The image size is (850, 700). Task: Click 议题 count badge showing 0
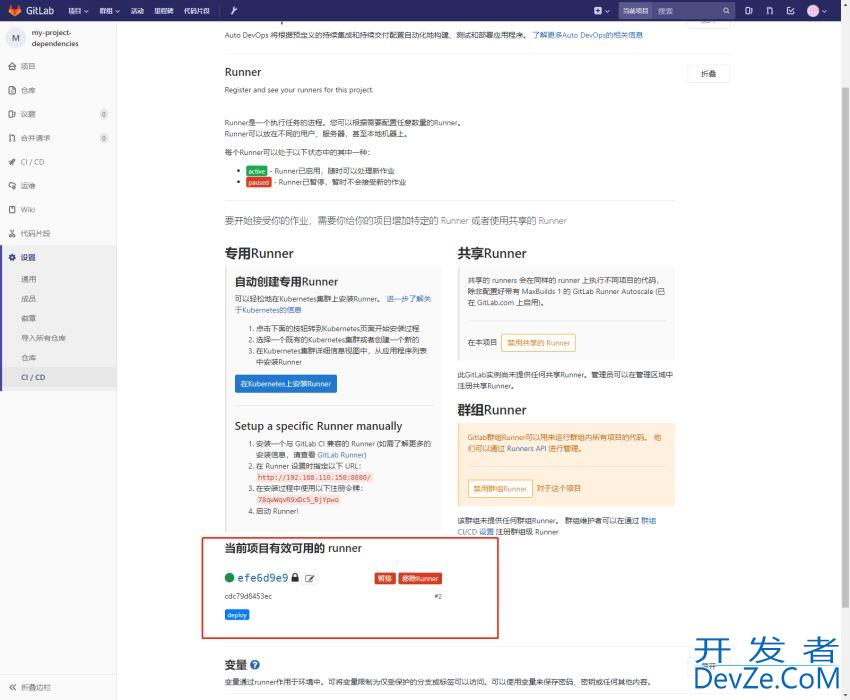104,114
